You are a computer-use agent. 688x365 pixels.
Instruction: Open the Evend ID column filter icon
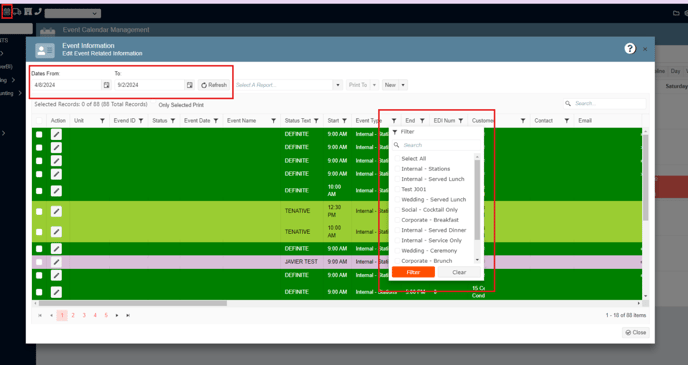141,121
